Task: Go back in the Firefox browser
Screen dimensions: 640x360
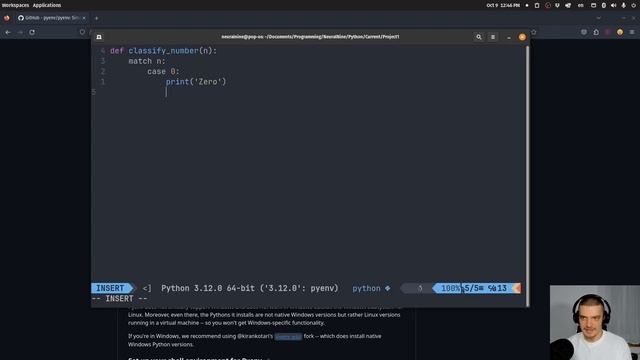Action: [8, 32]
